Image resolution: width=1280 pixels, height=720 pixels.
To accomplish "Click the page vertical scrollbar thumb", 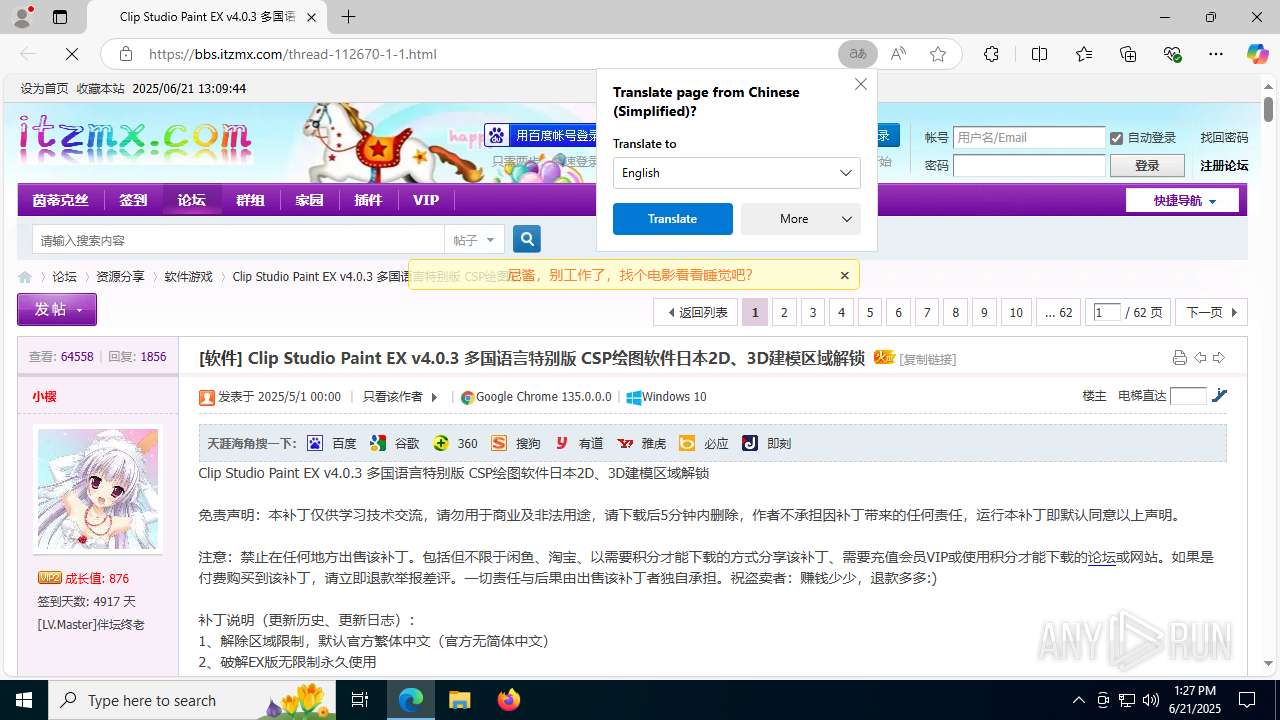I will (x=1268, y=107).
